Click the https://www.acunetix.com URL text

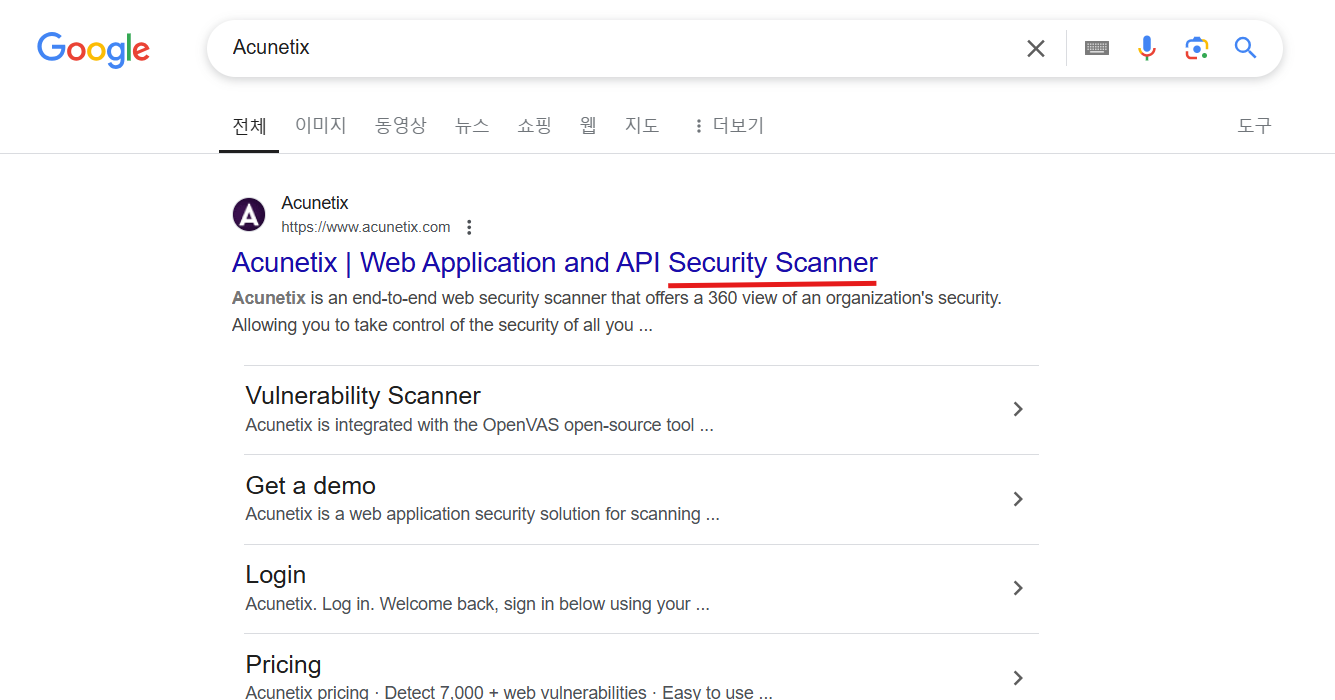click(x=366, y=227)
